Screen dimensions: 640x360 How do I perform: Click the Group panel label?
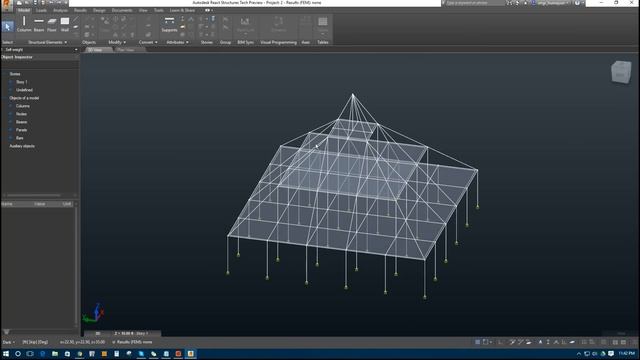[x=225, y=42]
